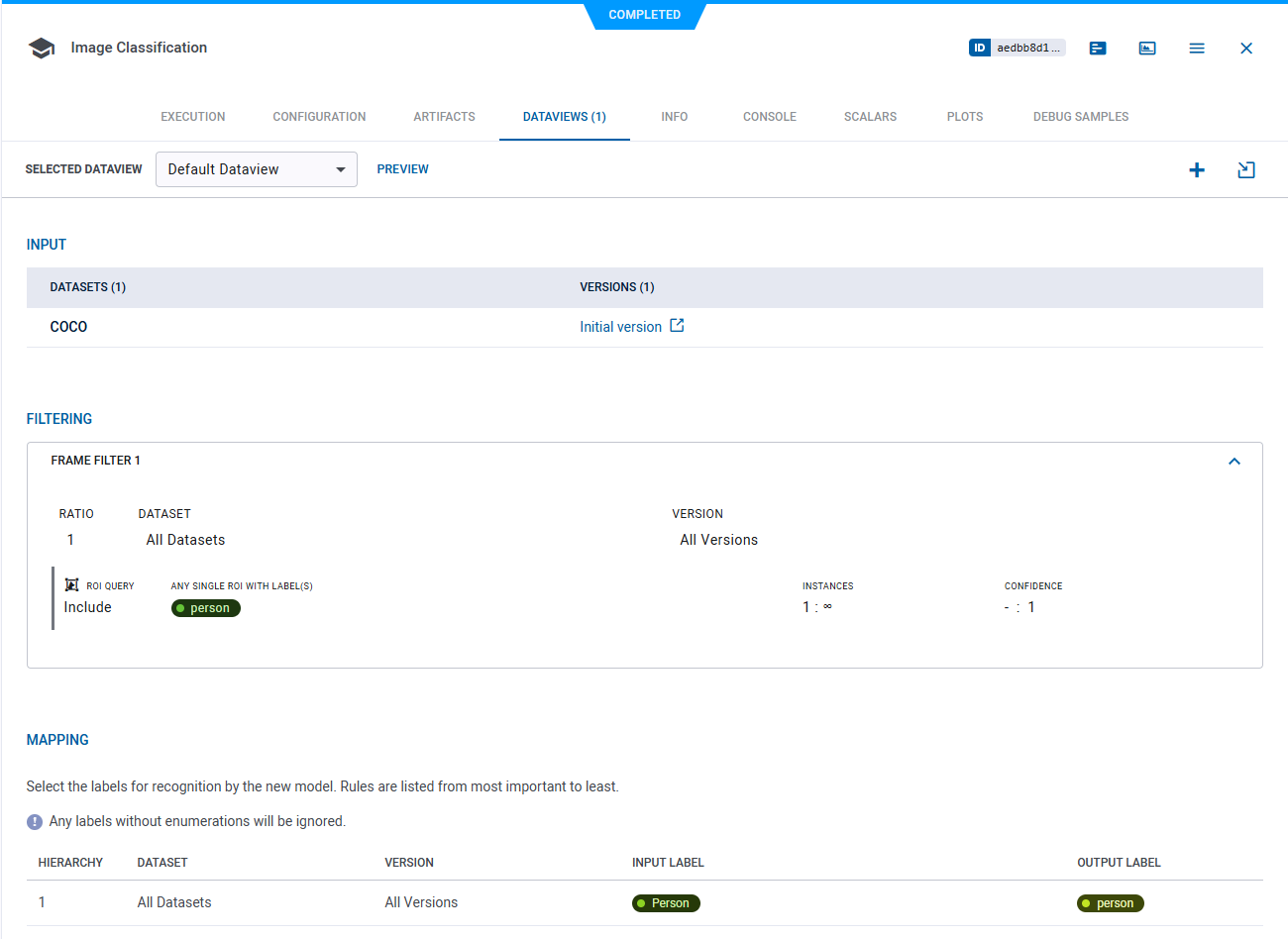Open the results image view icon
The image size is (1288, 939).
[1147, 49]
